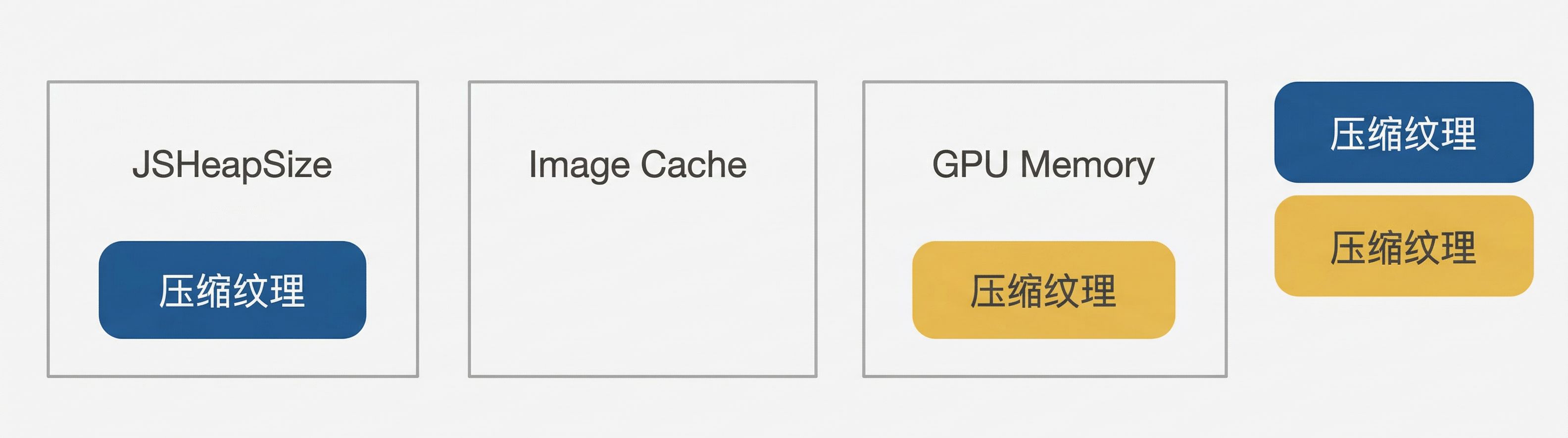Select the standalone blue 压缩纹理 block
This screenshot has height=438, width=1568.
point(1403,132)
